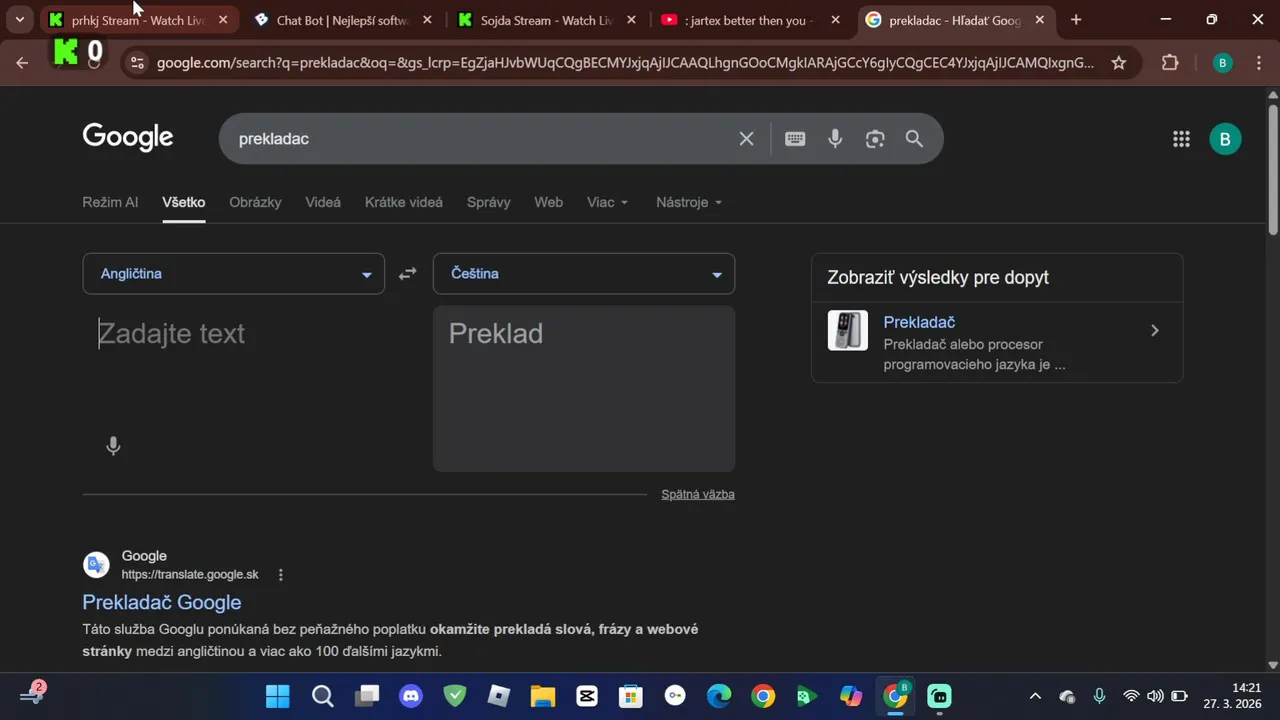
Task: Open Chrome profile B in toolbar
Action: 1222,63
